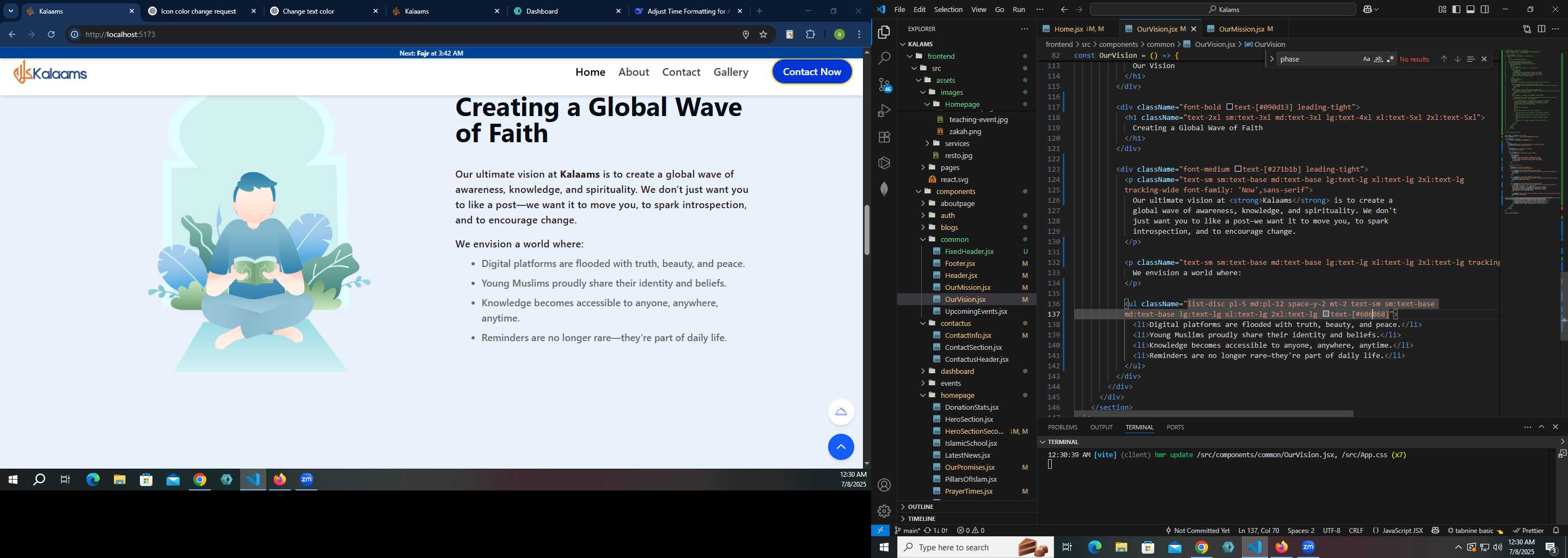Open Run and Debug view
The width and height of the screenshot is (1568, 558).
884,111
